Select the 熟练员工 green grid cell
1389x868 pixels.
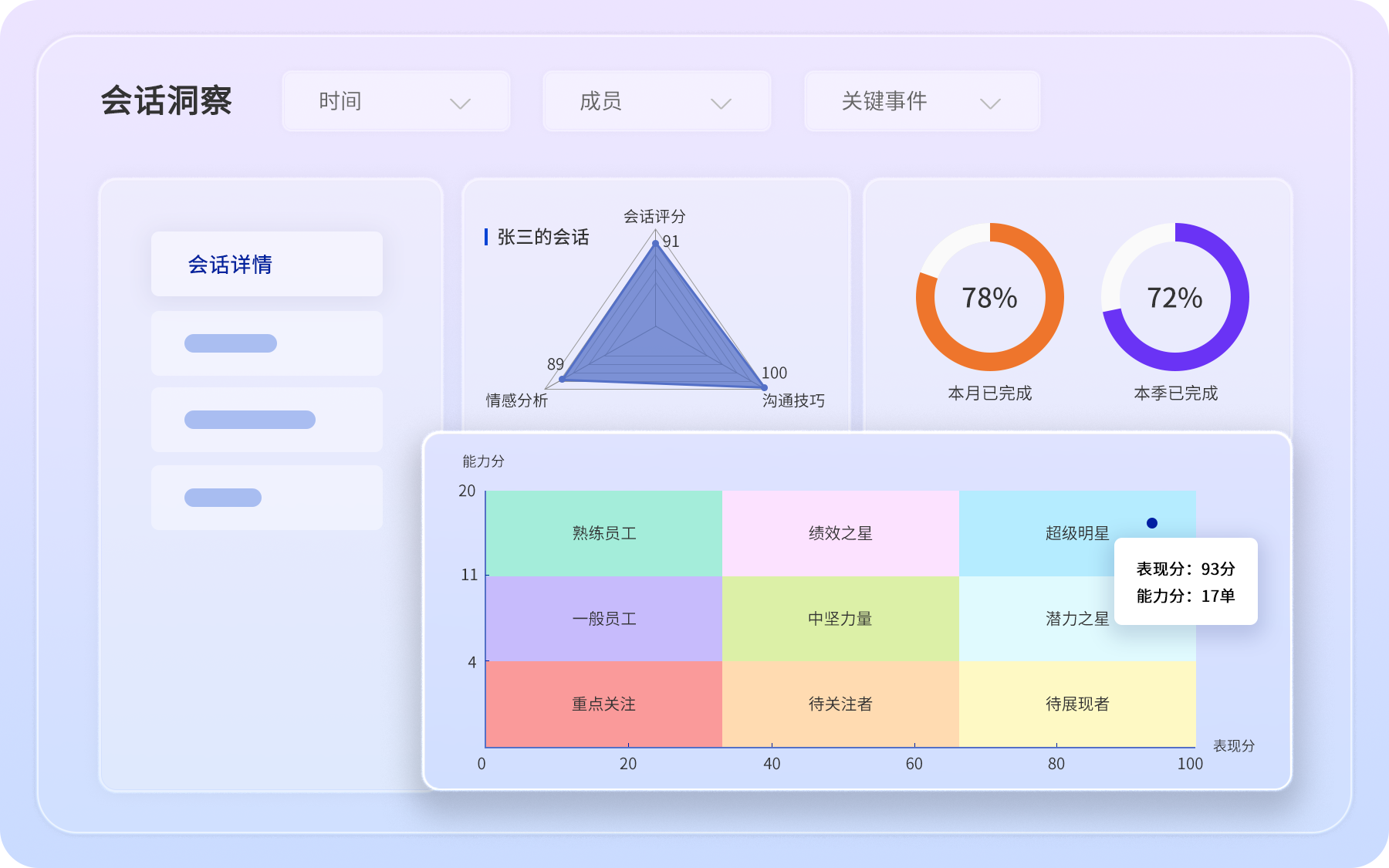(603, 533)
